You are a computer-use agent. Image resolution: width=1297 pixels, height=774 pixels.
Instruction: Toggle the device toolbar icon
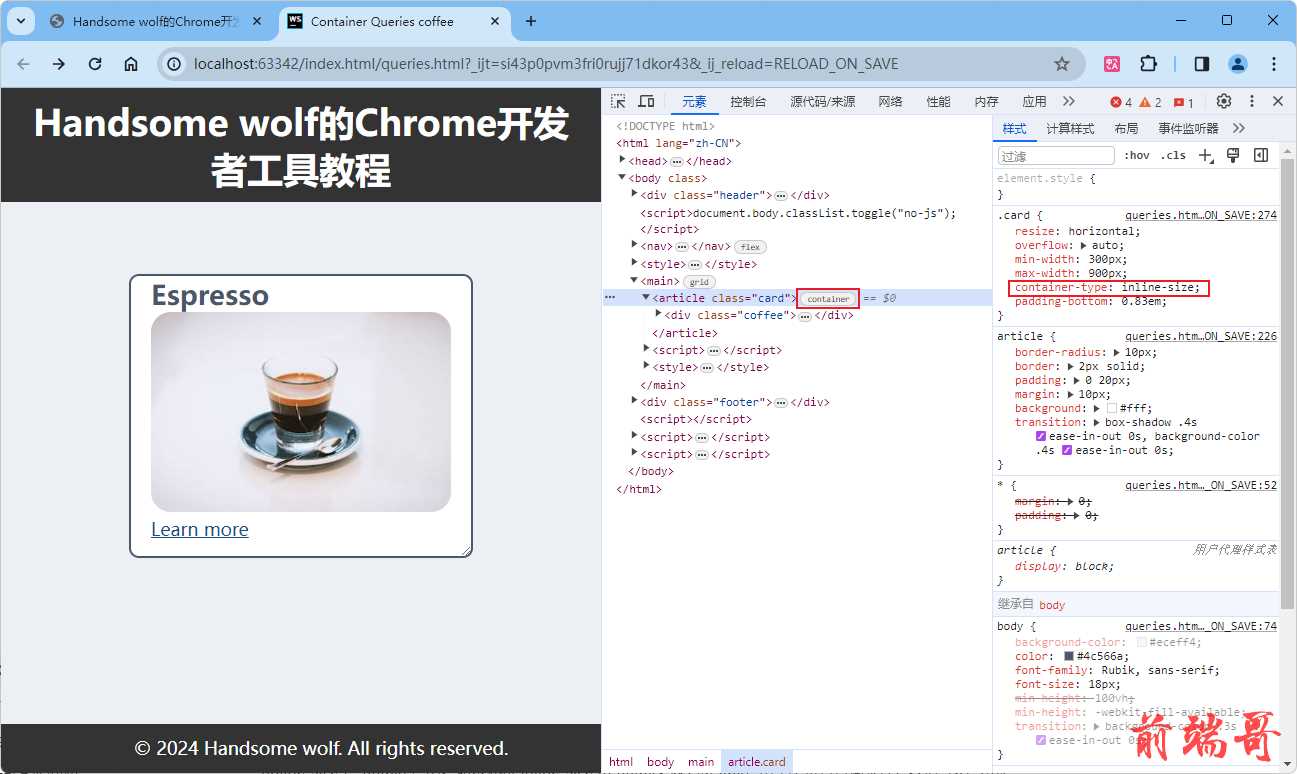coord(646,101)
